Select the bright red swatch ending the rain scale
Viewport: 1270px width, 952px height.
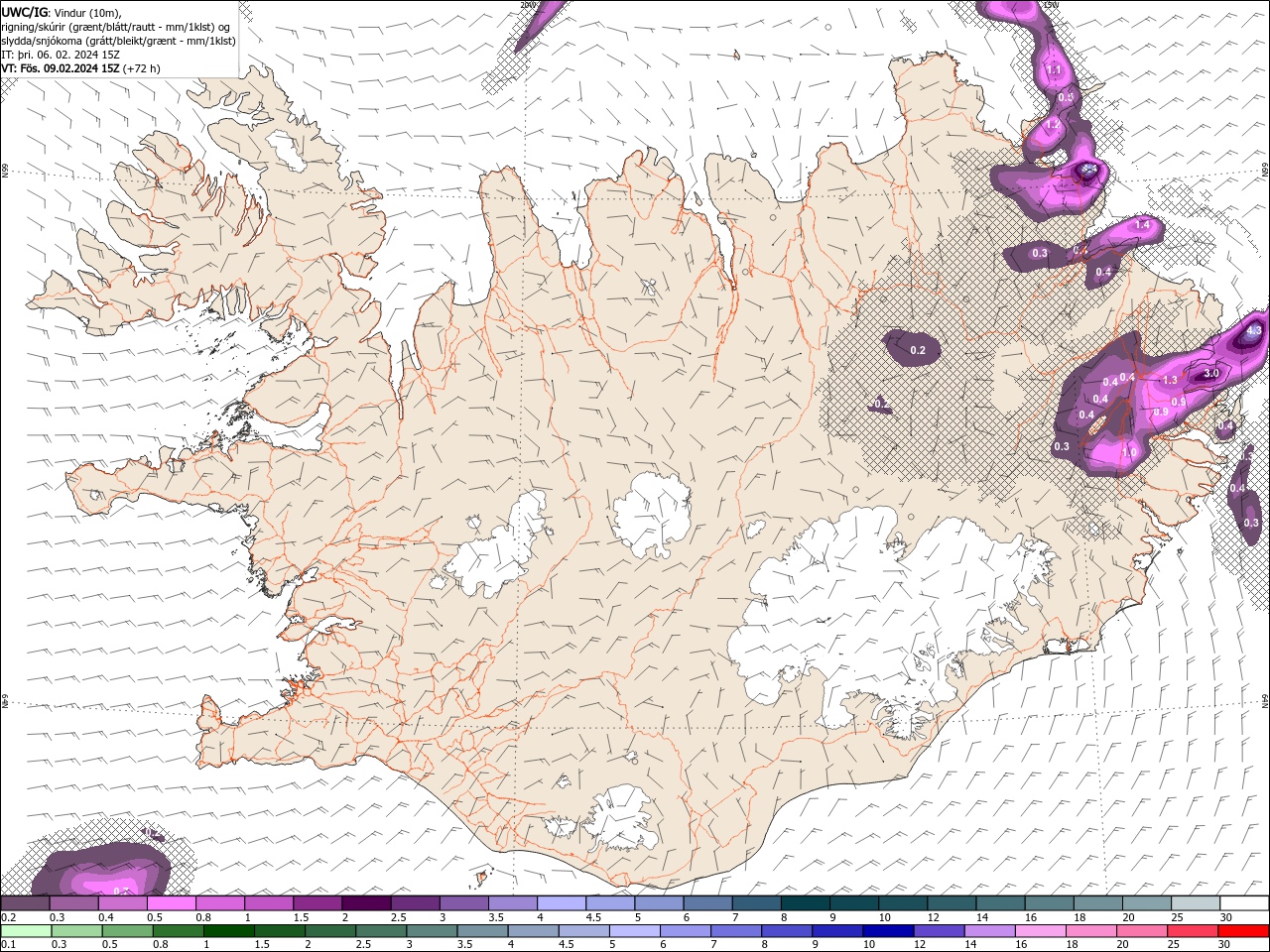pyautogui.click(x=1243, y=931)
